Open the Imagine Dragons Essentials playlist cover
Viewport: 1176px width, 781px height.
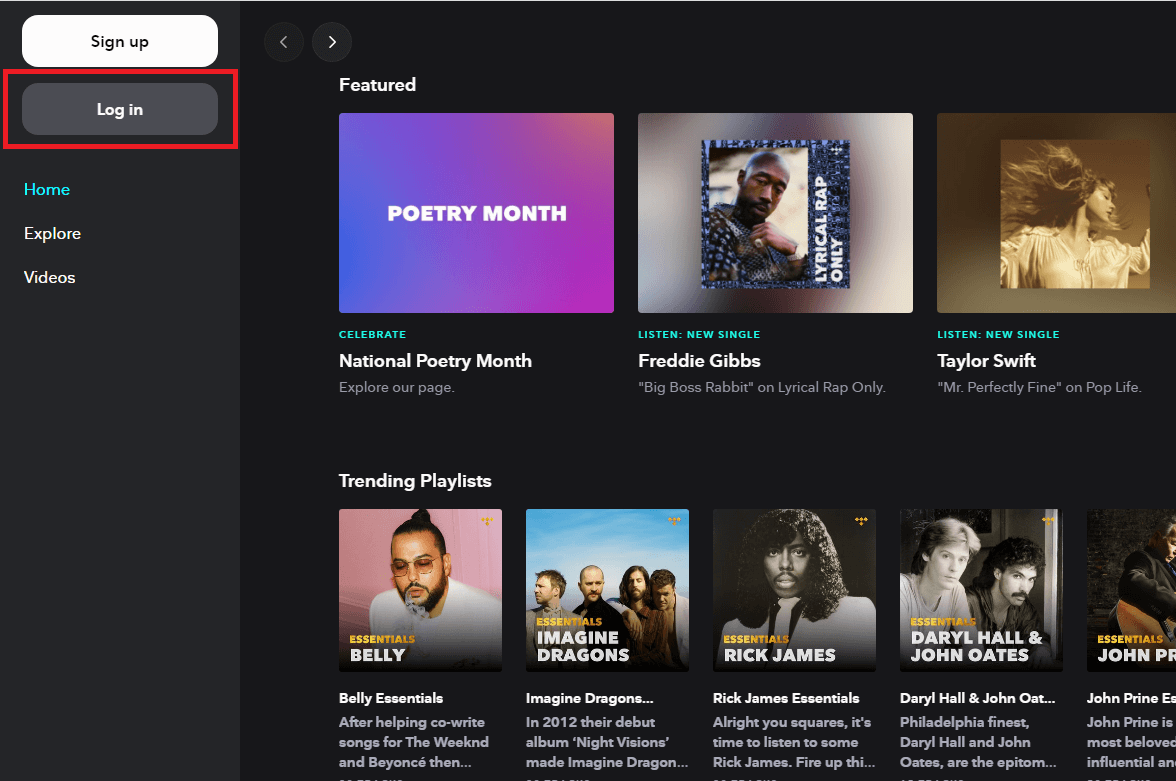[x=608, y=590]
